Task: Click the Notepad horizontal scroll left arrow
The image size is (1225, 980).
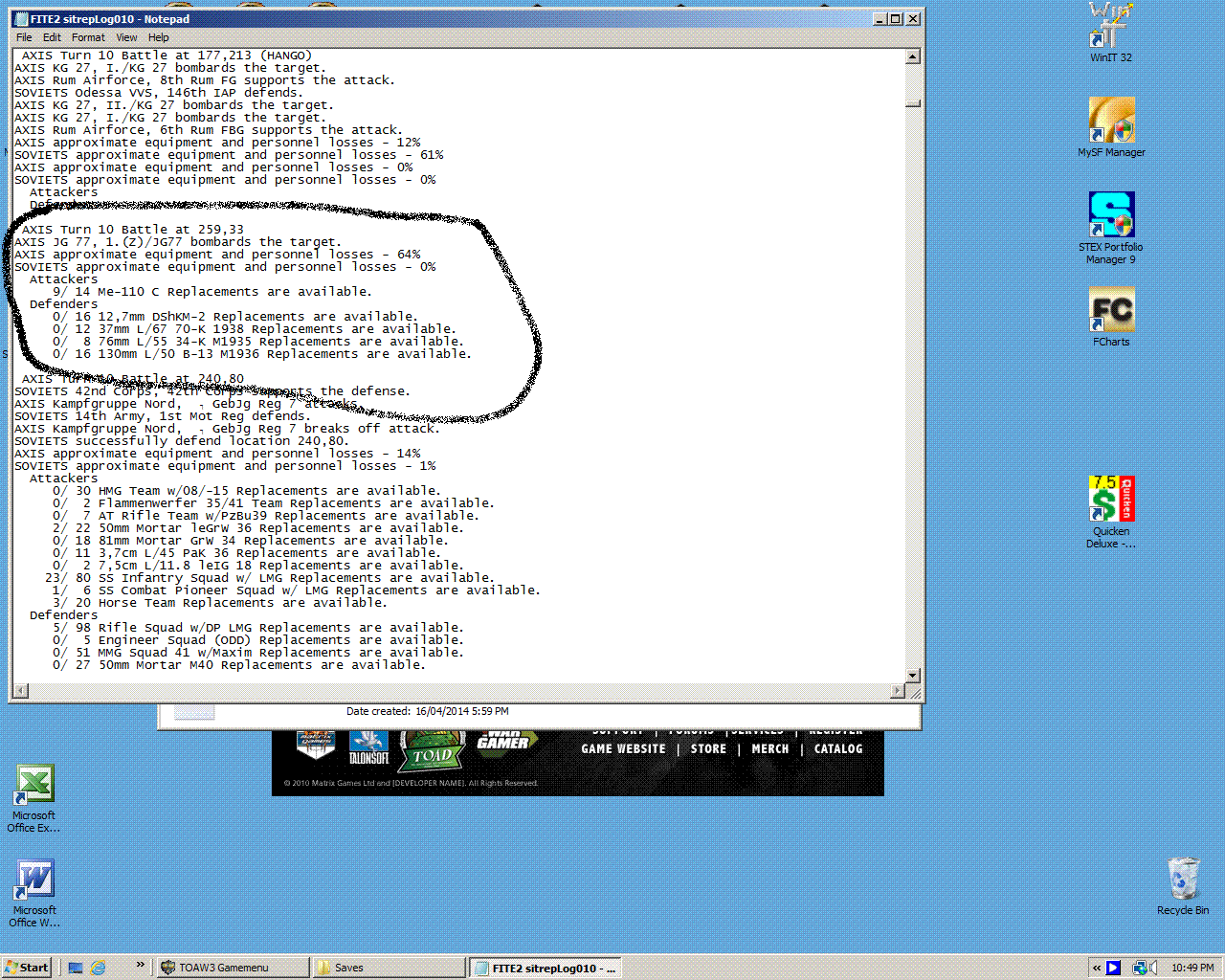Action: [21, 691]
